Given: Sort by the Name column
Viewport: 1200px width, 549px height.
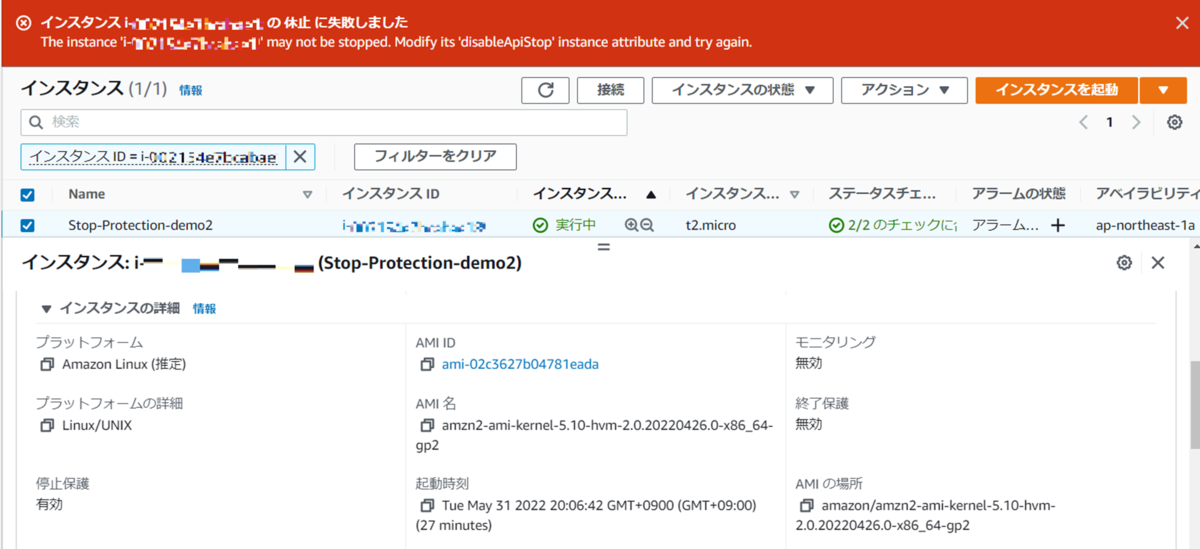Looking at the screenshot, I should [x=307, y=195].
